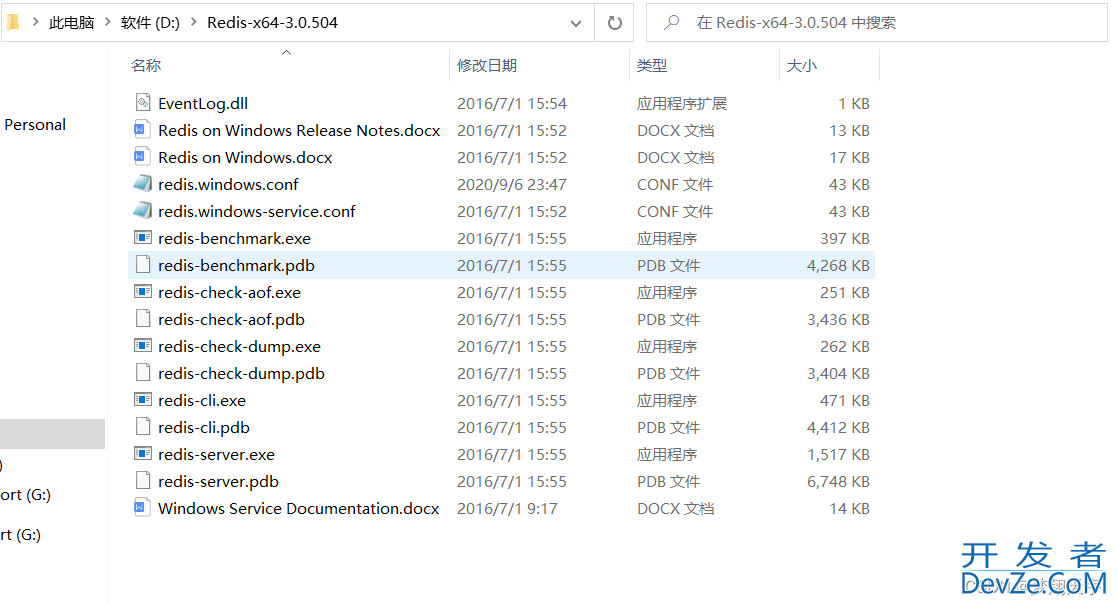Select the highlighted navigation pane item
The height and width of the screenshot is (605, 1117).
coord(52,434)
